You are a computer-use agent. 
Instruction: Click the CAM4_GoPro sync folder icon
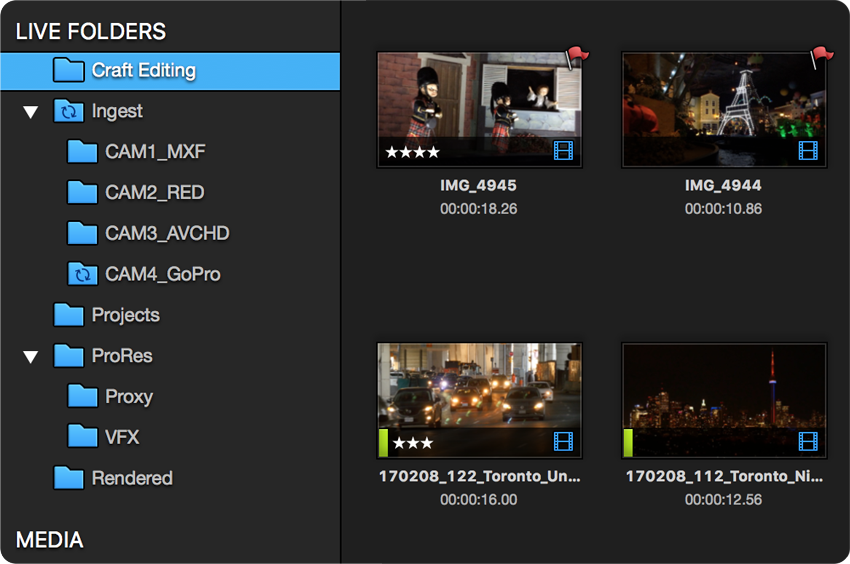pyautogui.click(x=82, y=274)
